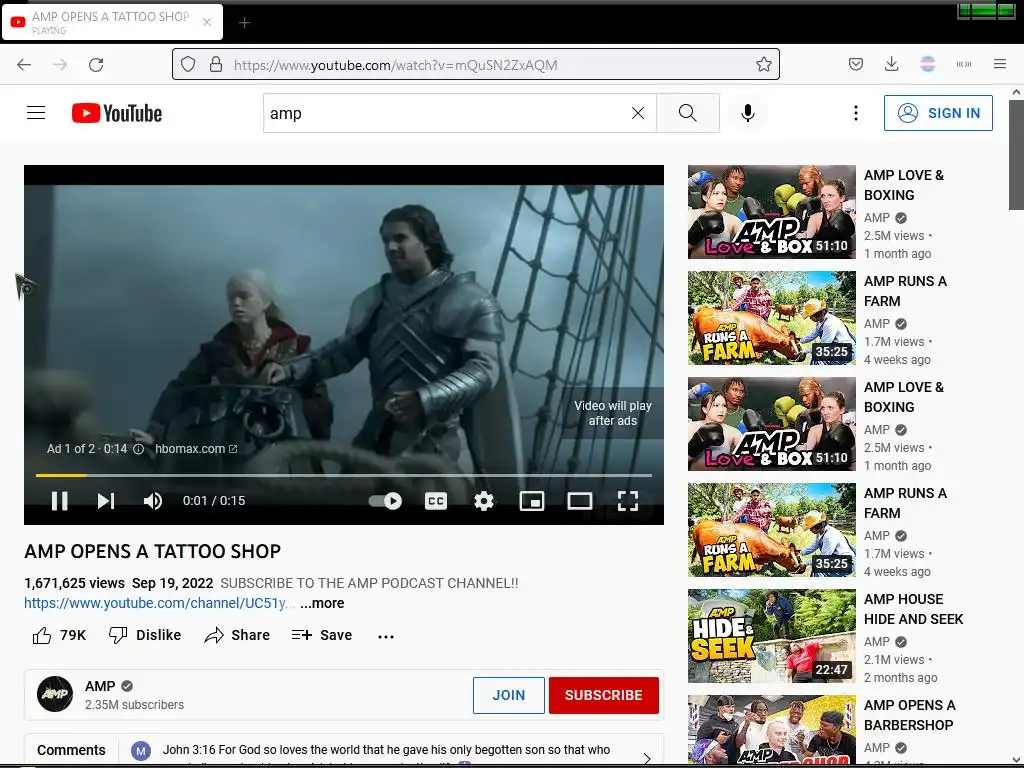This screenshot has height=768, width=1024.
Task: Open Firefox application menu
Action: coord(1000,64)
